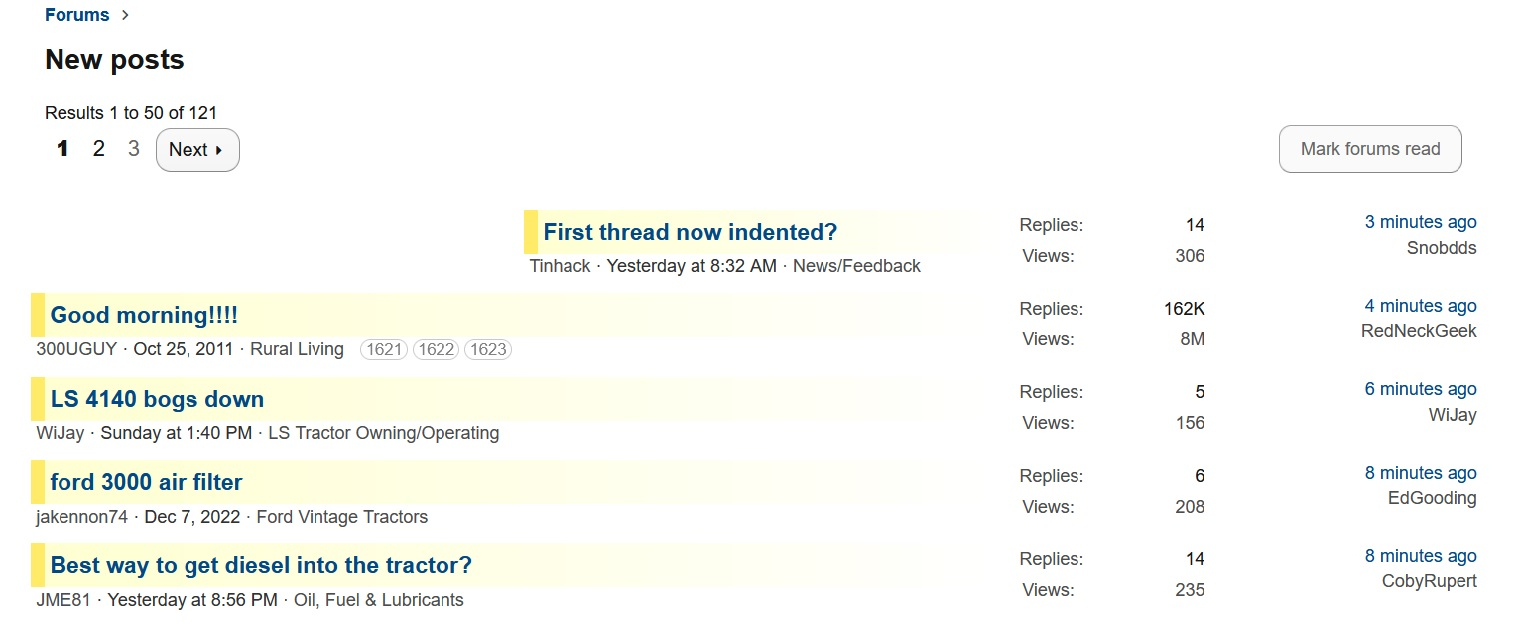Jump to page 1621 of Good morning thread
The height and width of the screenshot is (625, 1538).
[384, 350]
